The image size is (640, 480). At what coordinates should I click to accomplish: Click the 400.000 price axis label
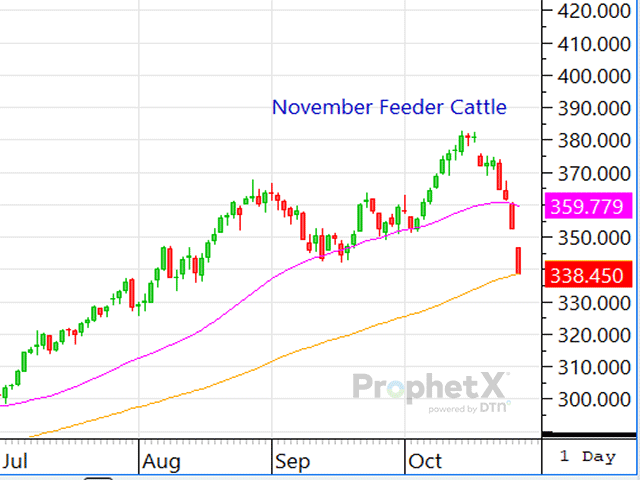pos(587,76)
